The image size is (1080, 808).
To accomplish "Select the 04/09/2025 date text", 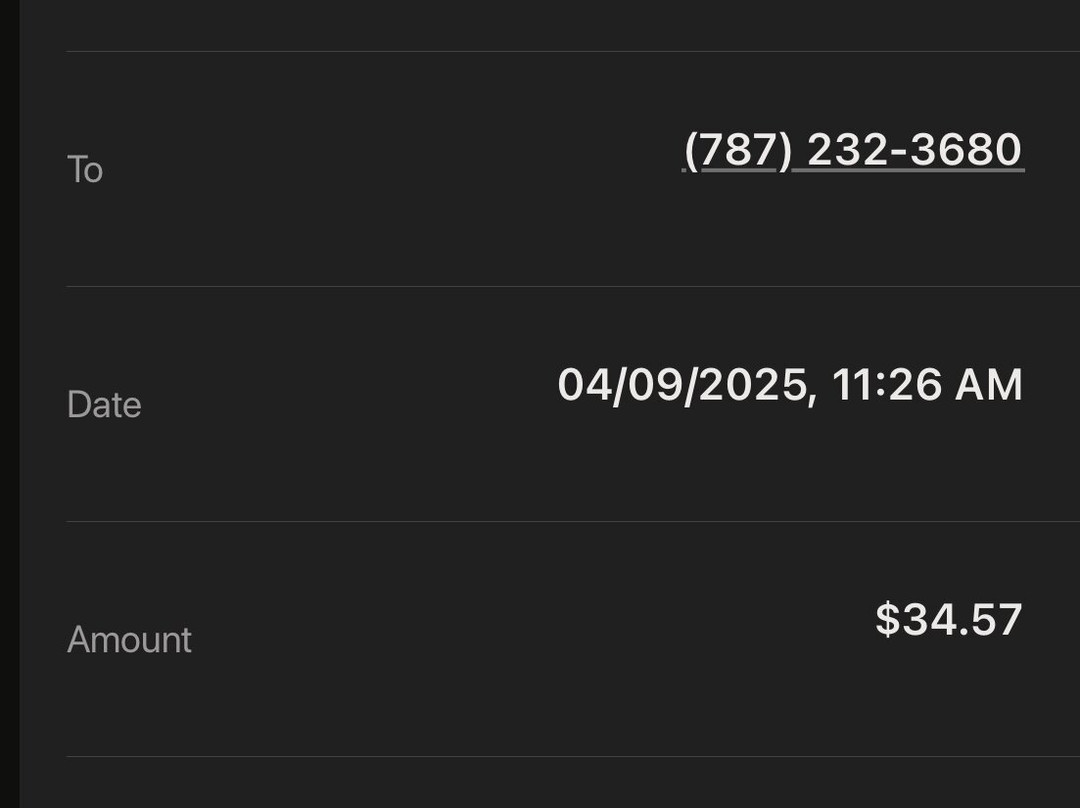I will point(682,385).
